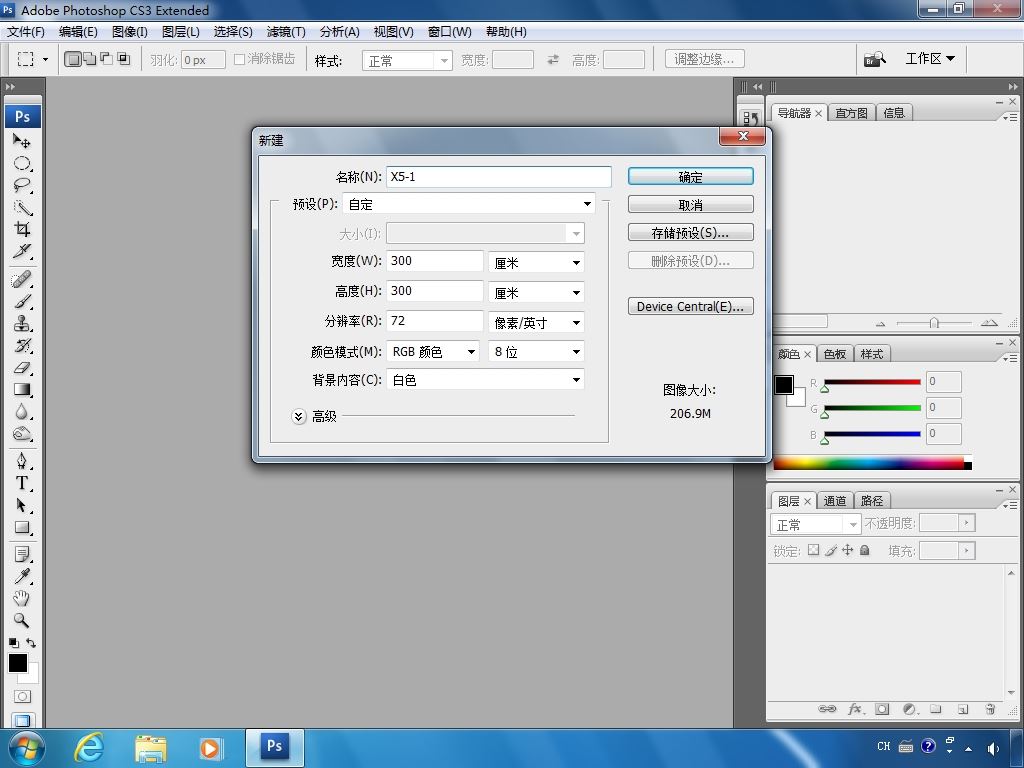Select the Eraser tool
The width and height of the screenshot is (1024, 768).
22,368
